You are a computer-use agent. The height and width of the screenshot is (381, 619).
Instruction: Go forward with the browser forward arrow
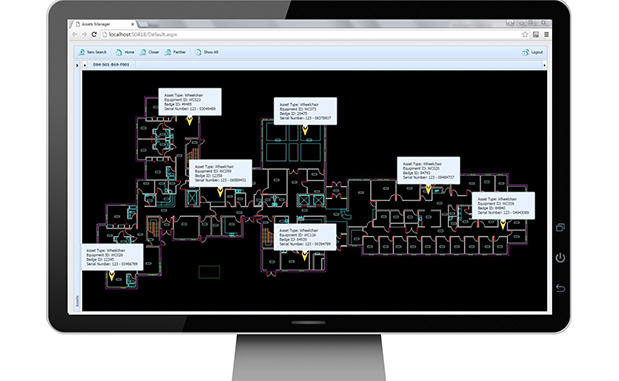click(84, 35)
